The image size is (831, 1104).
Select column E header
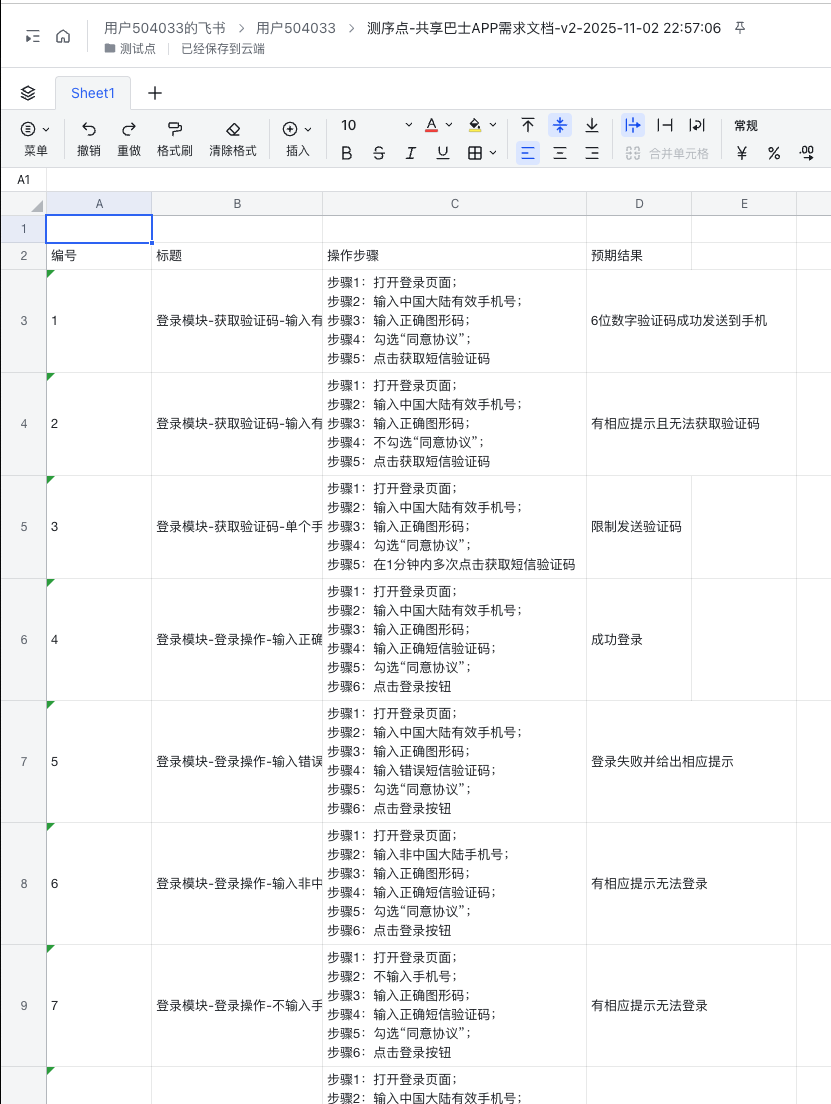coord(744,203)
